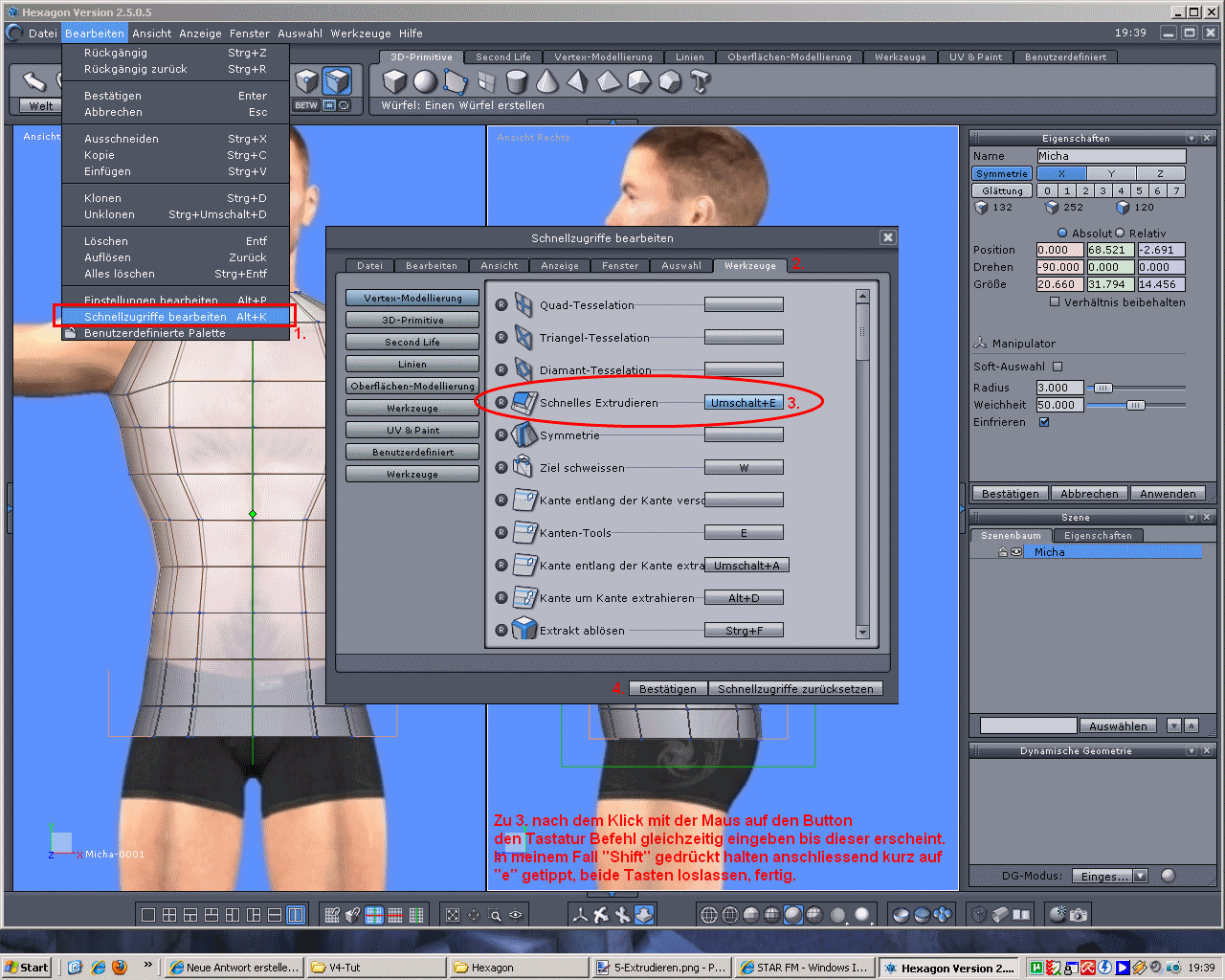Click the Umschalt+E shortcut button
Image resolution: width=1225 pixels, height=980 pixels.
pos(744,403)
